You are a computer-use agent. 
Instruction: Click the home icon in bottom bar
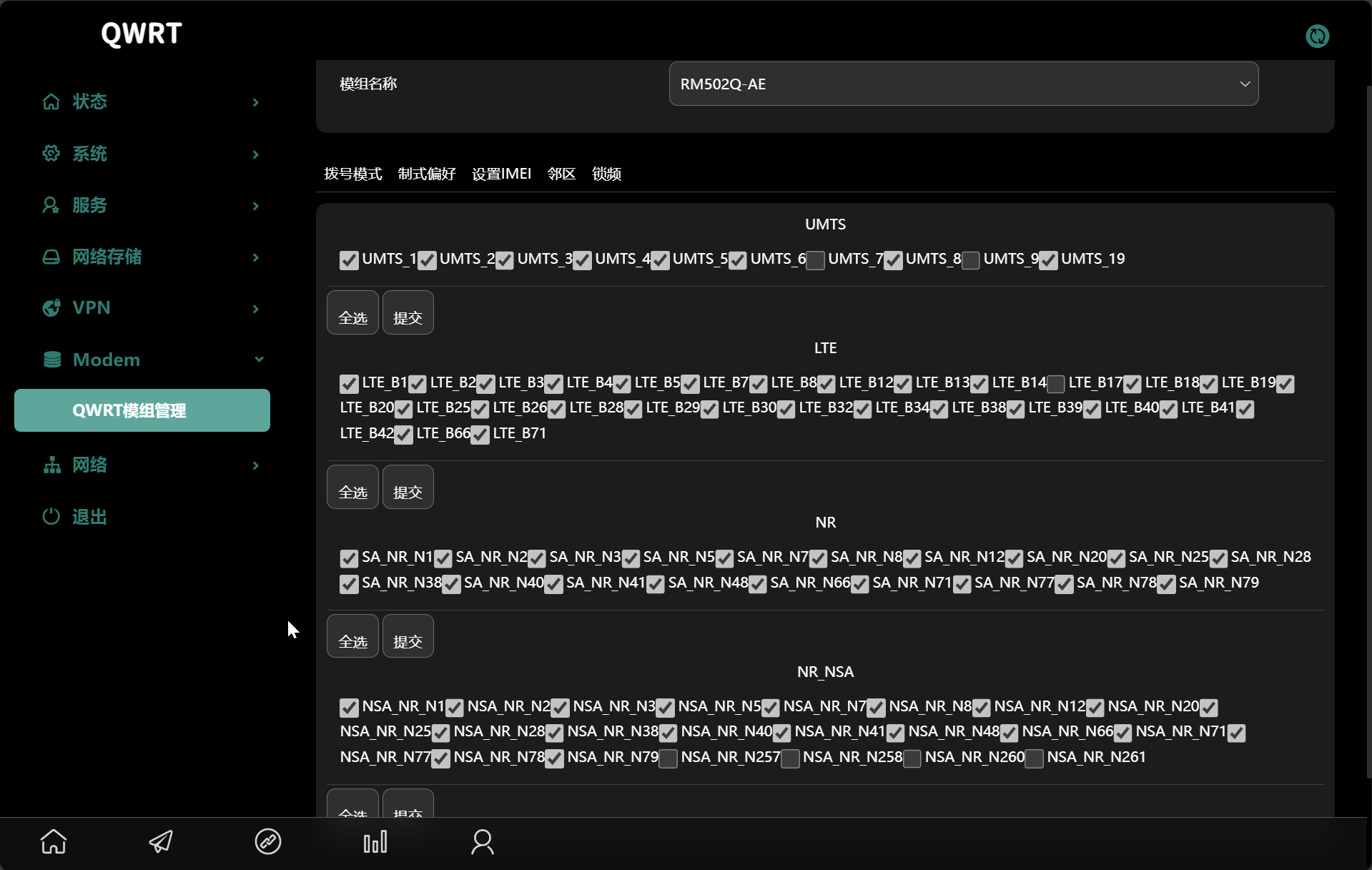pos(54,841)
